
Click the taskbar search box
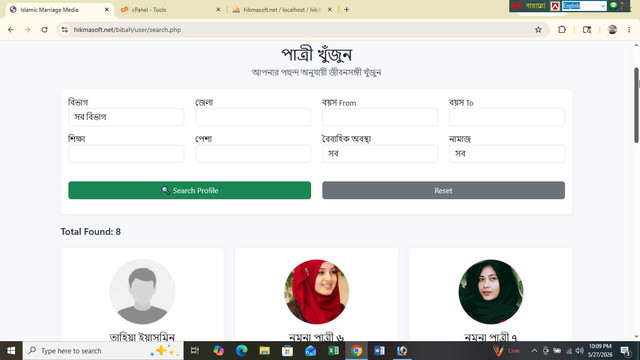click(x=102, y=351)
